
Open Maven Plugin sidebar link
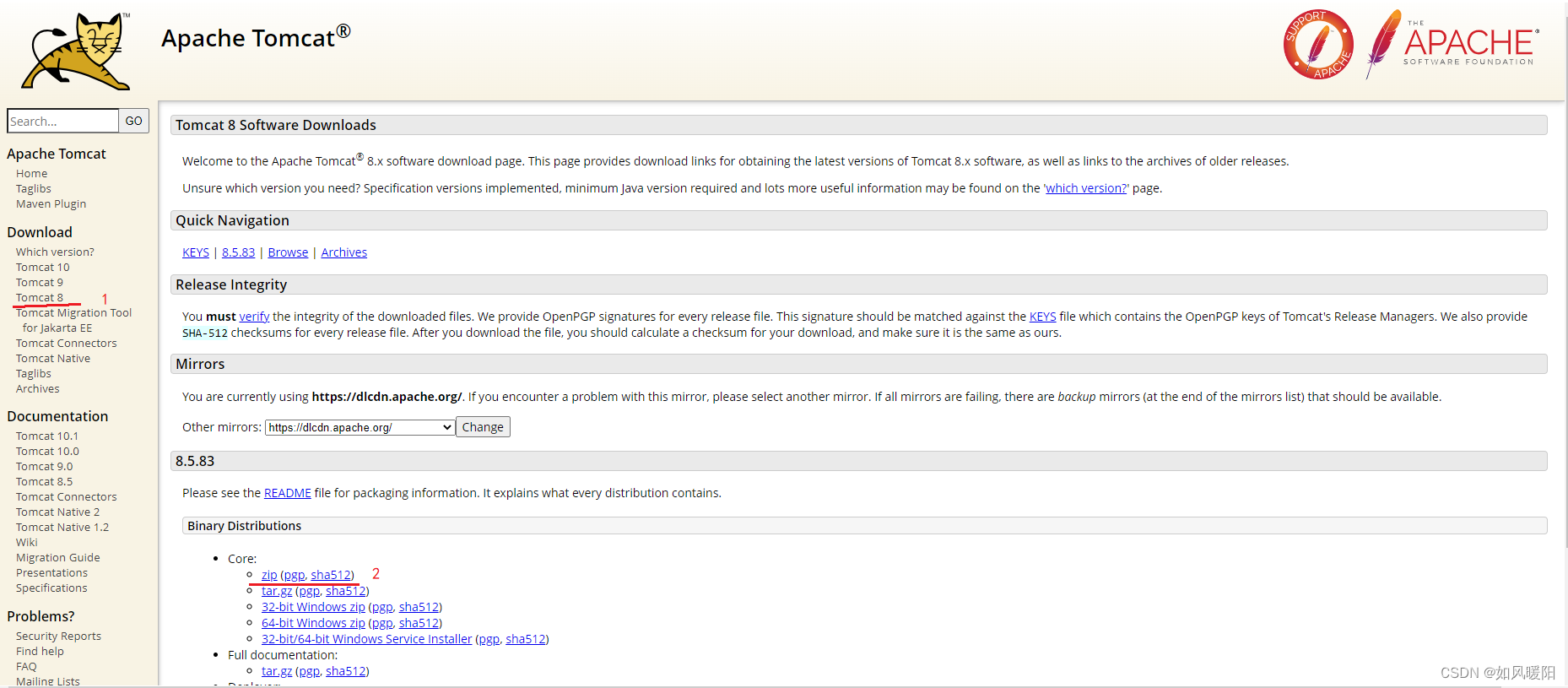click(x=51, y=203)
